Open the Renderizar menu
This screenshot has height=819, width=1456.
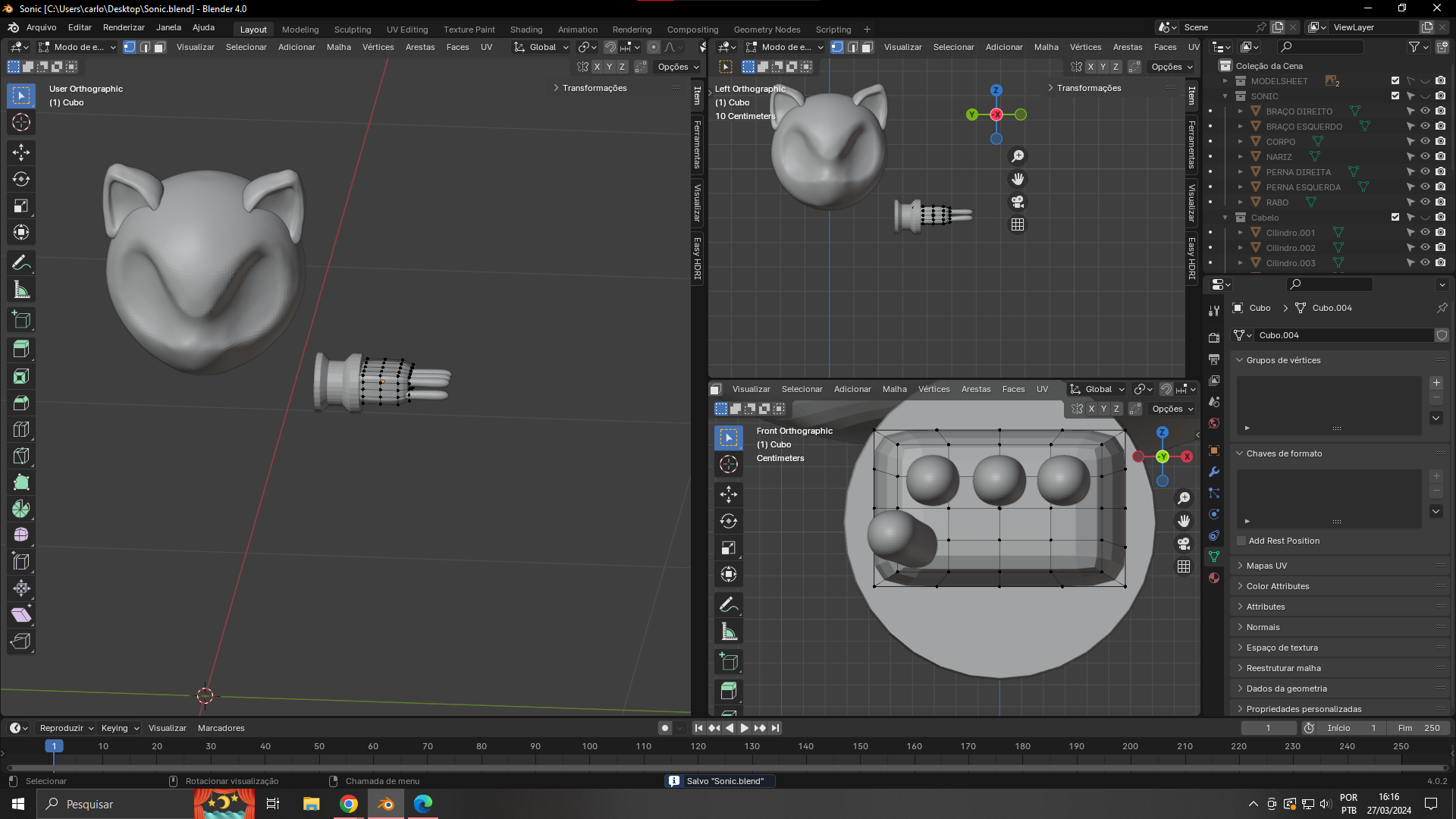click(x=124, y=27)
